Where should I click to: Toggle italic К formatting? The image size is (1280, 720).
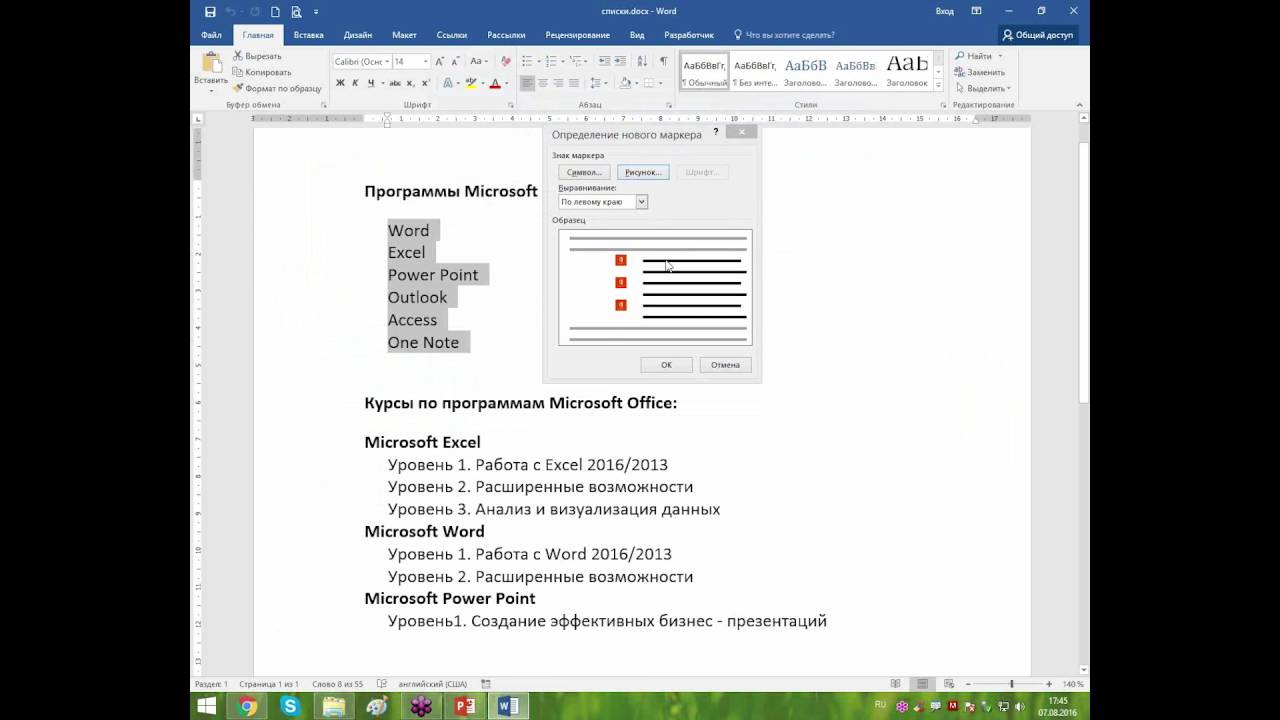tap(355, 83)
